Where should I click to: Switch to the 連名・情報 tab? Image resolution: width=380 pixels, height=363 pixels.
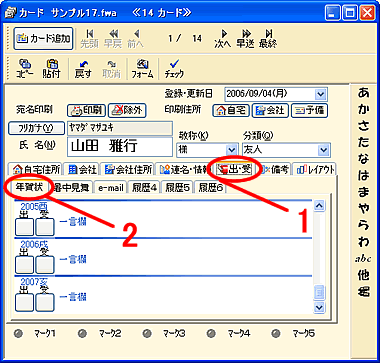pyautogui.click(x=183, y=169)
